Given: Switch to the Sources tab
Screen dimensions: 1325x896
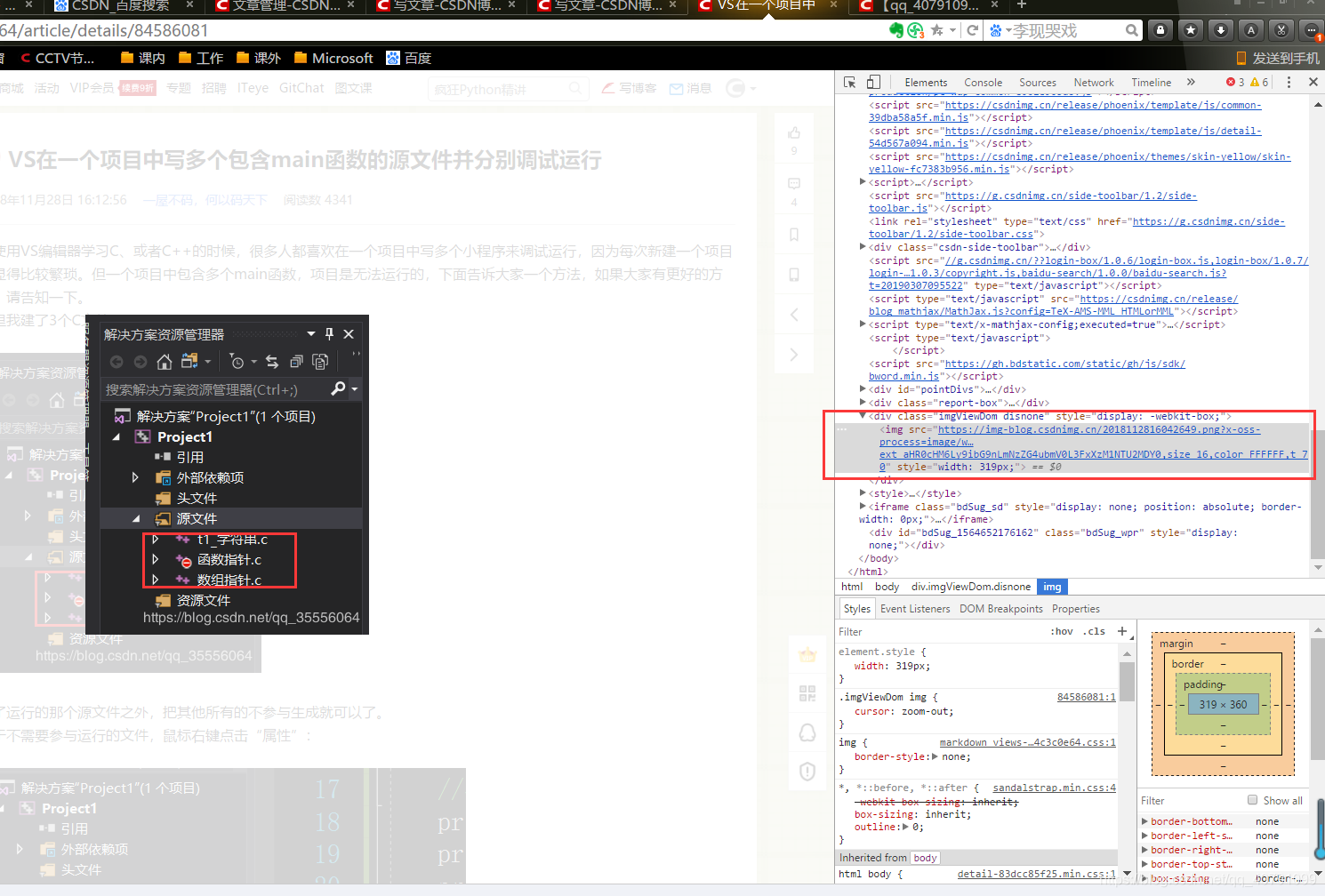Looking at the screenshot, I should (1038, 83).
